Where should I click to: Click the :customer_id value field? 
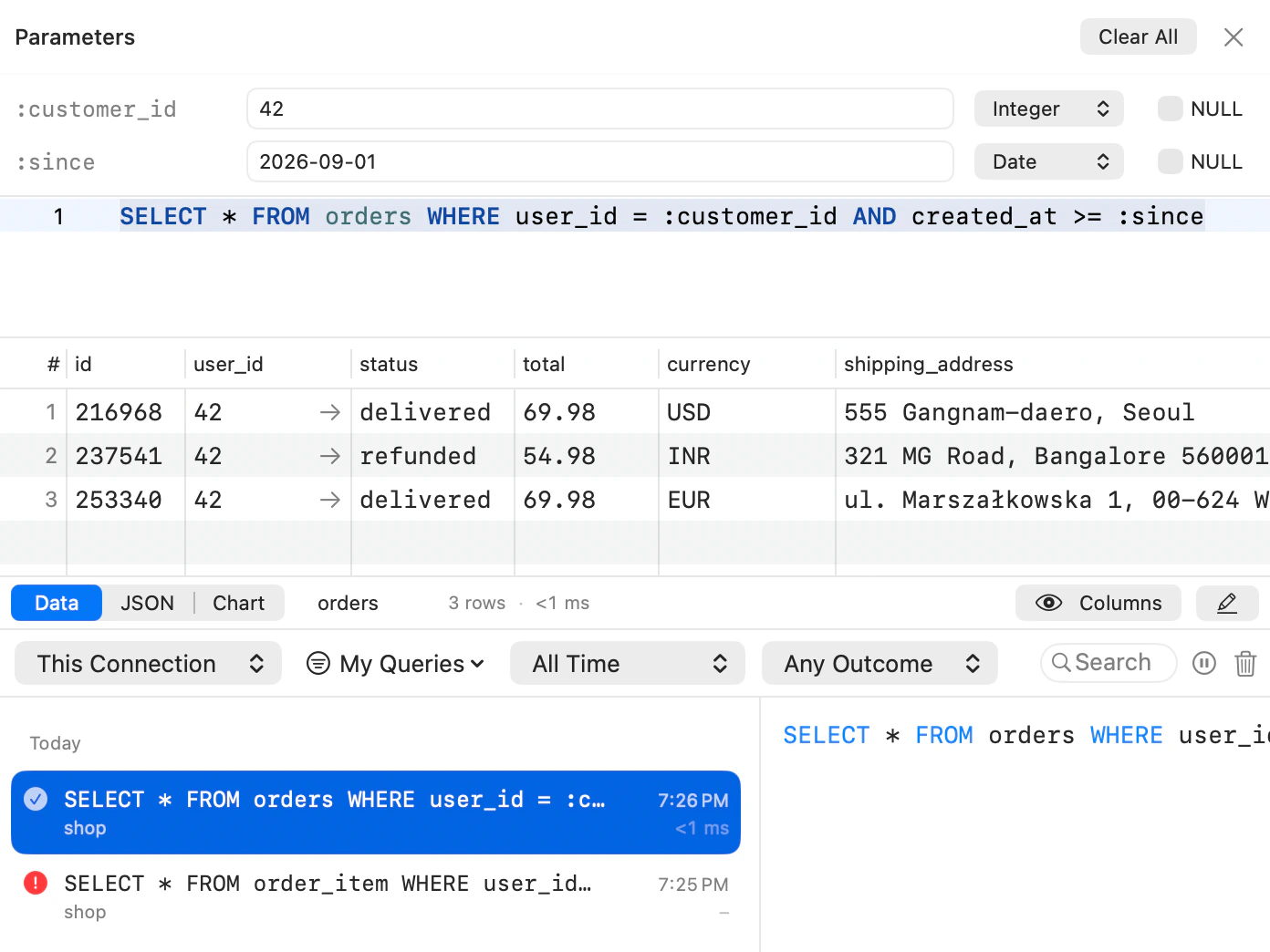click(600, 109)
